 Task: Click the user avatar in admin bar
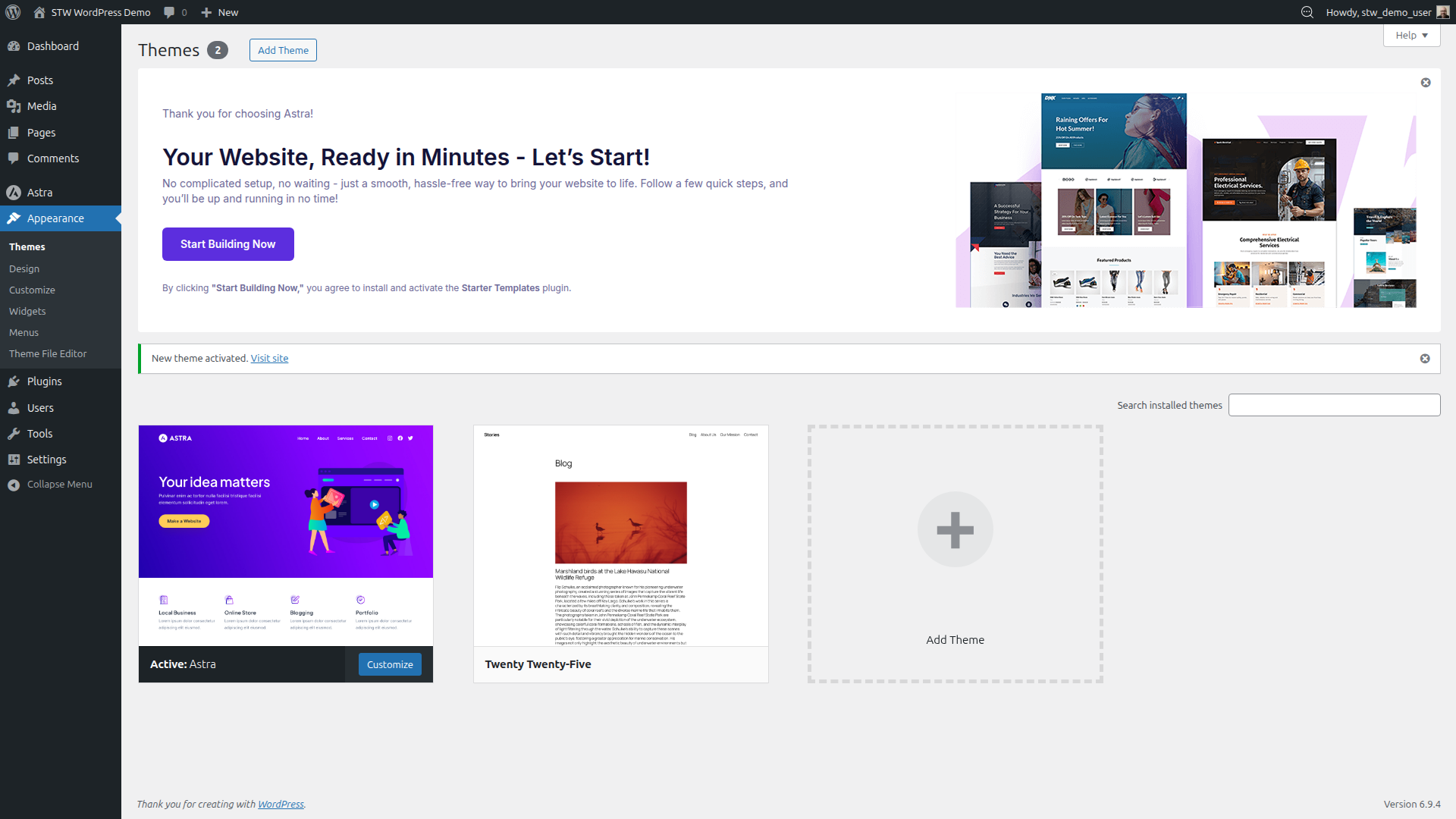pos(1443,12)
